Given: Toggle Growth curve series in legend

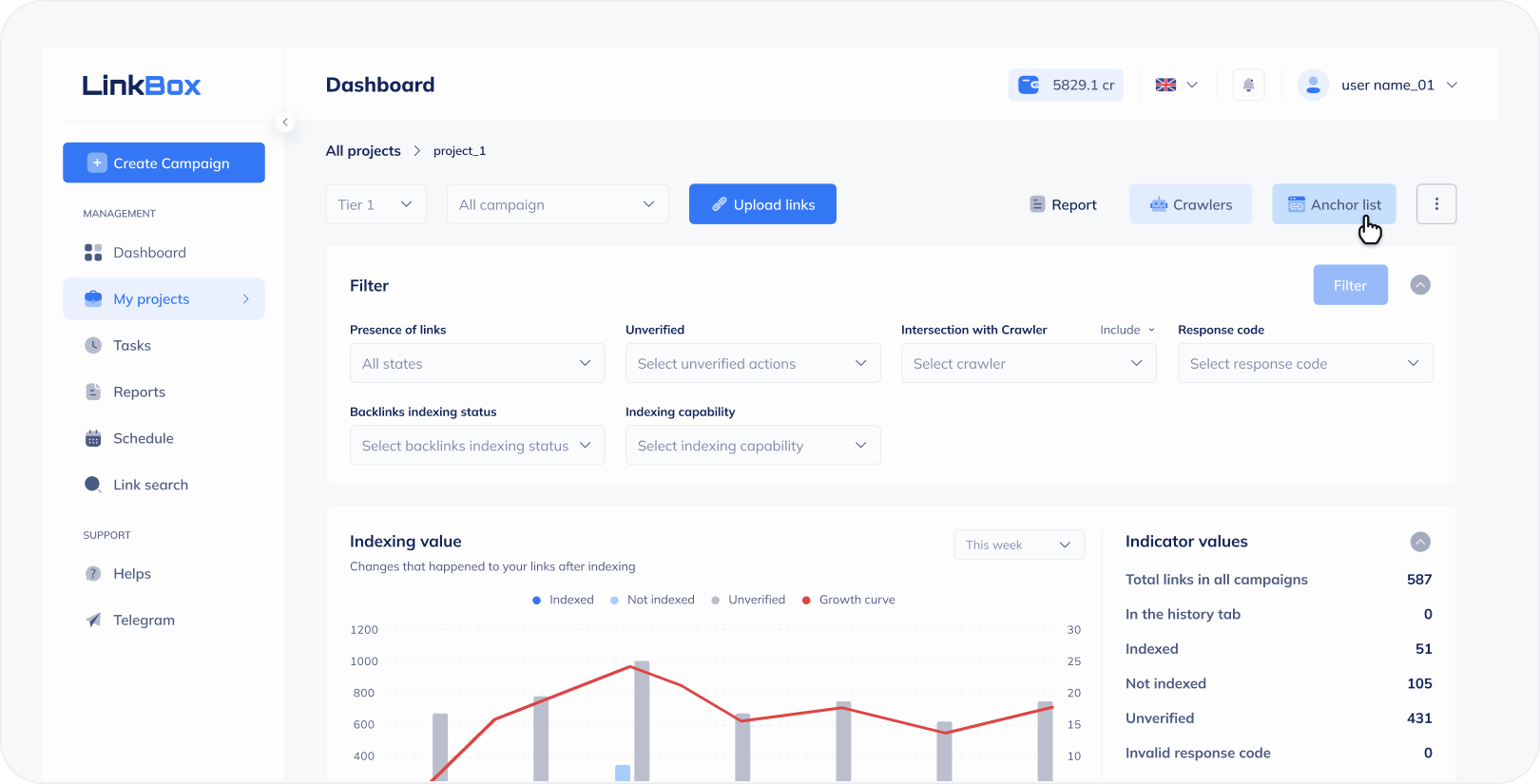Looking at the screenshot, I should point(849,600).
